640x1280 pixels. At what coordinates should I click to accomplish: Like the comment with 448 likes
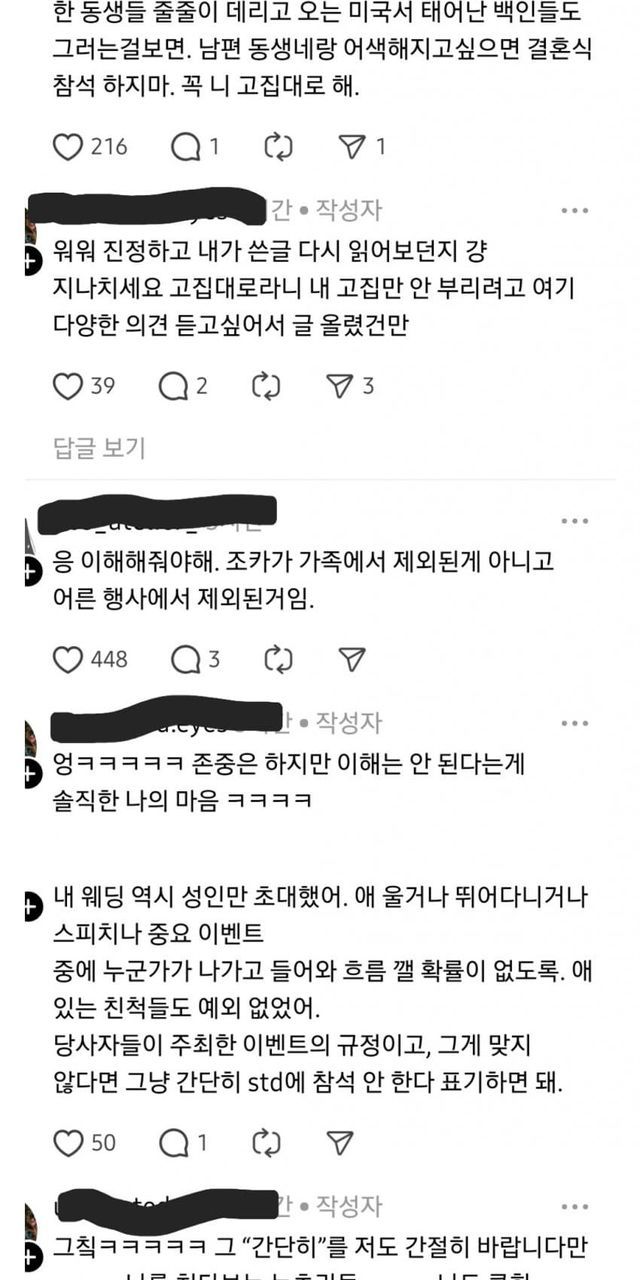pos(67,659)
